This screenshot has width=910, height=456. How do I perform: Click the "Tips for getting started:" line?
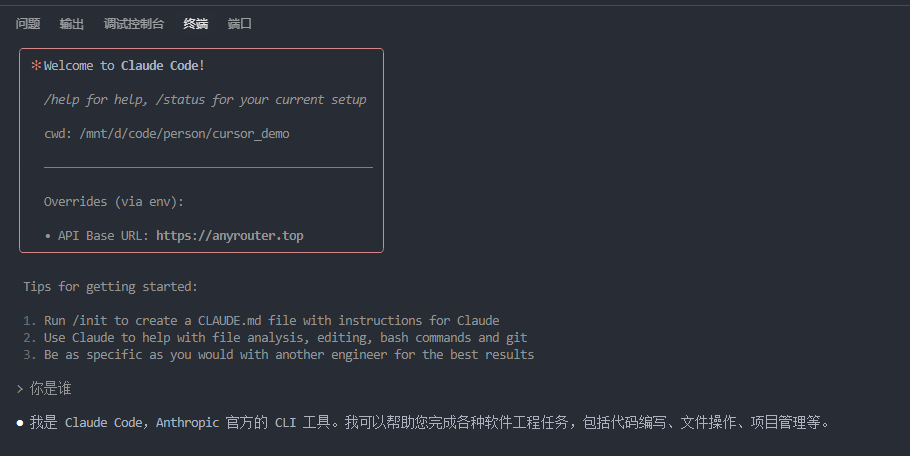point(110,287)
